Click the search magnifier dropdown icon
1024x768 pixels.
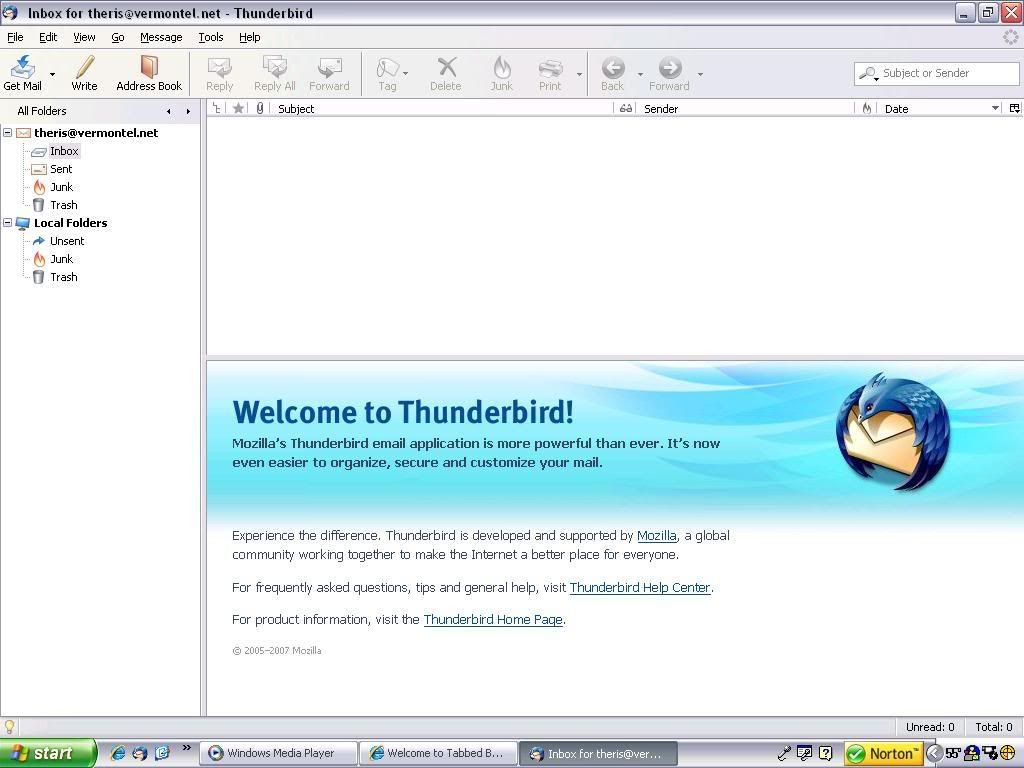(x=869, y=74)
